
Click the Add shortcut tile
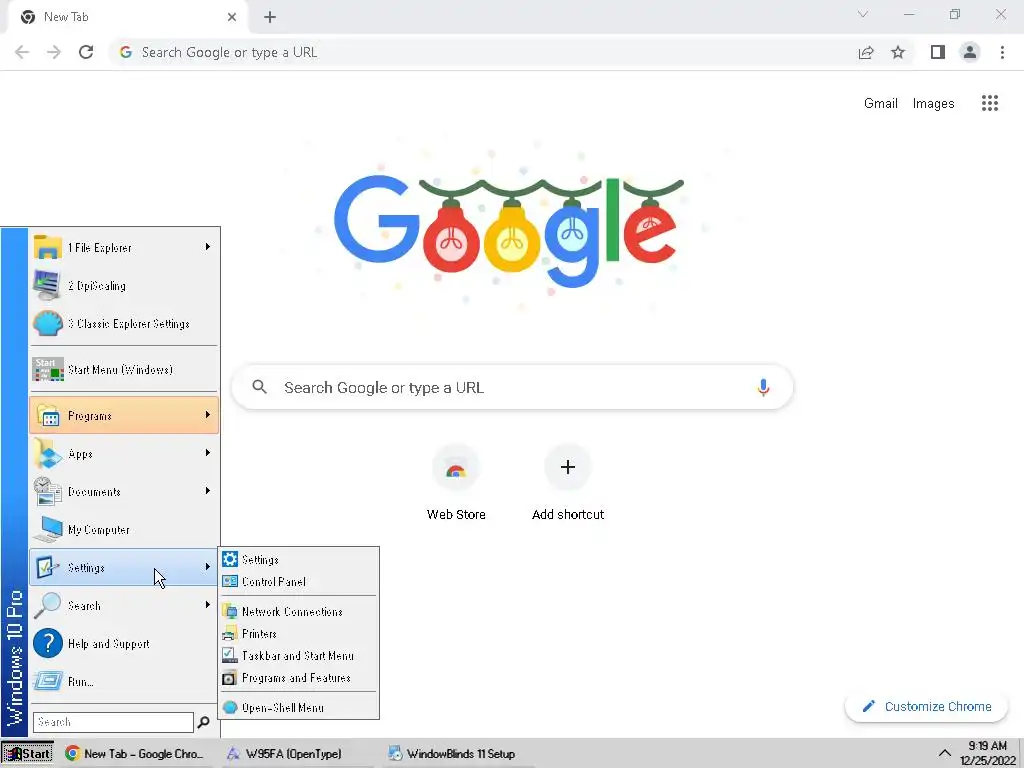(568, 483)
